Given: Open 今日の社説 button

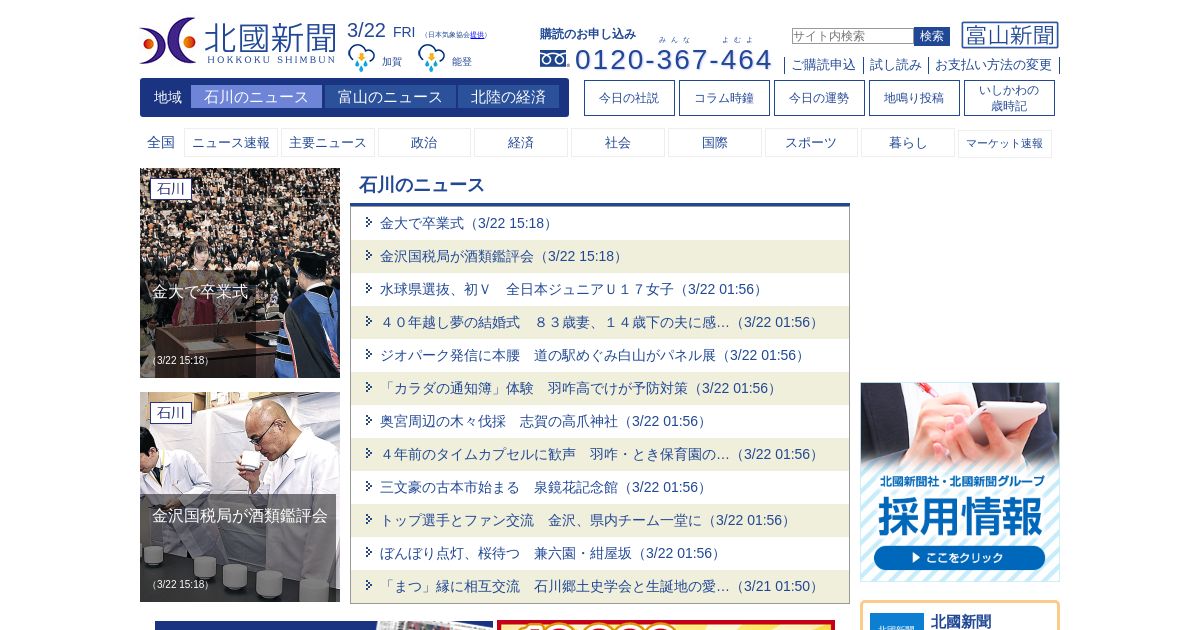Looking at the screenshot, I should [629, 98].
